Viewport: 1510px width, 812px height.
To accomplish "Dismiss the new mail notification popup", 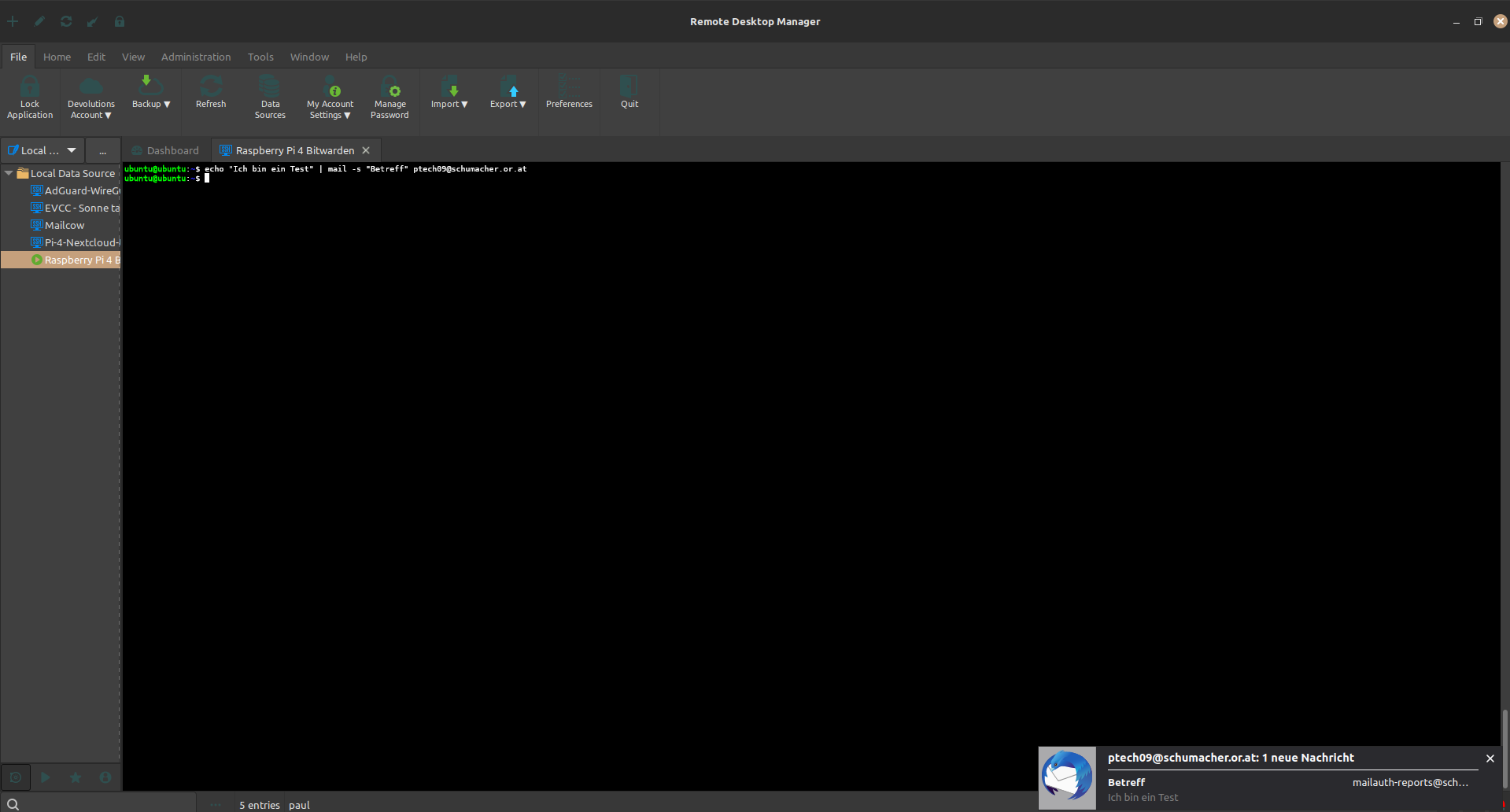I will (x=1490, y=758).
